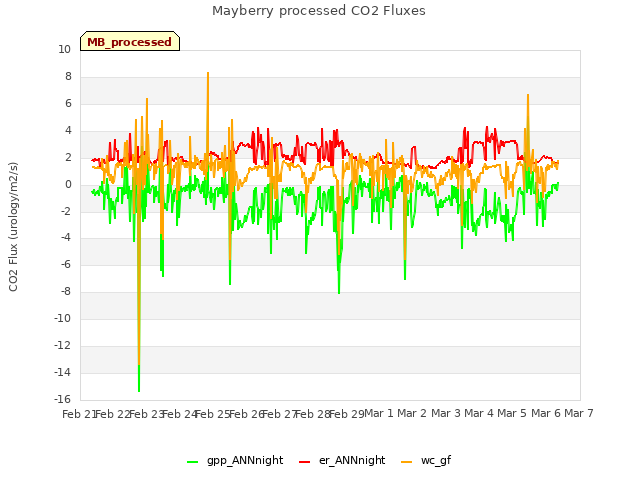Click the -16 y-axis tick label

(x=62, y=399)
